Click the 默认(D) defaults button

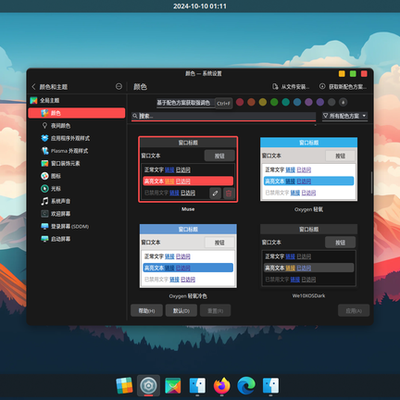click(181, 311)
